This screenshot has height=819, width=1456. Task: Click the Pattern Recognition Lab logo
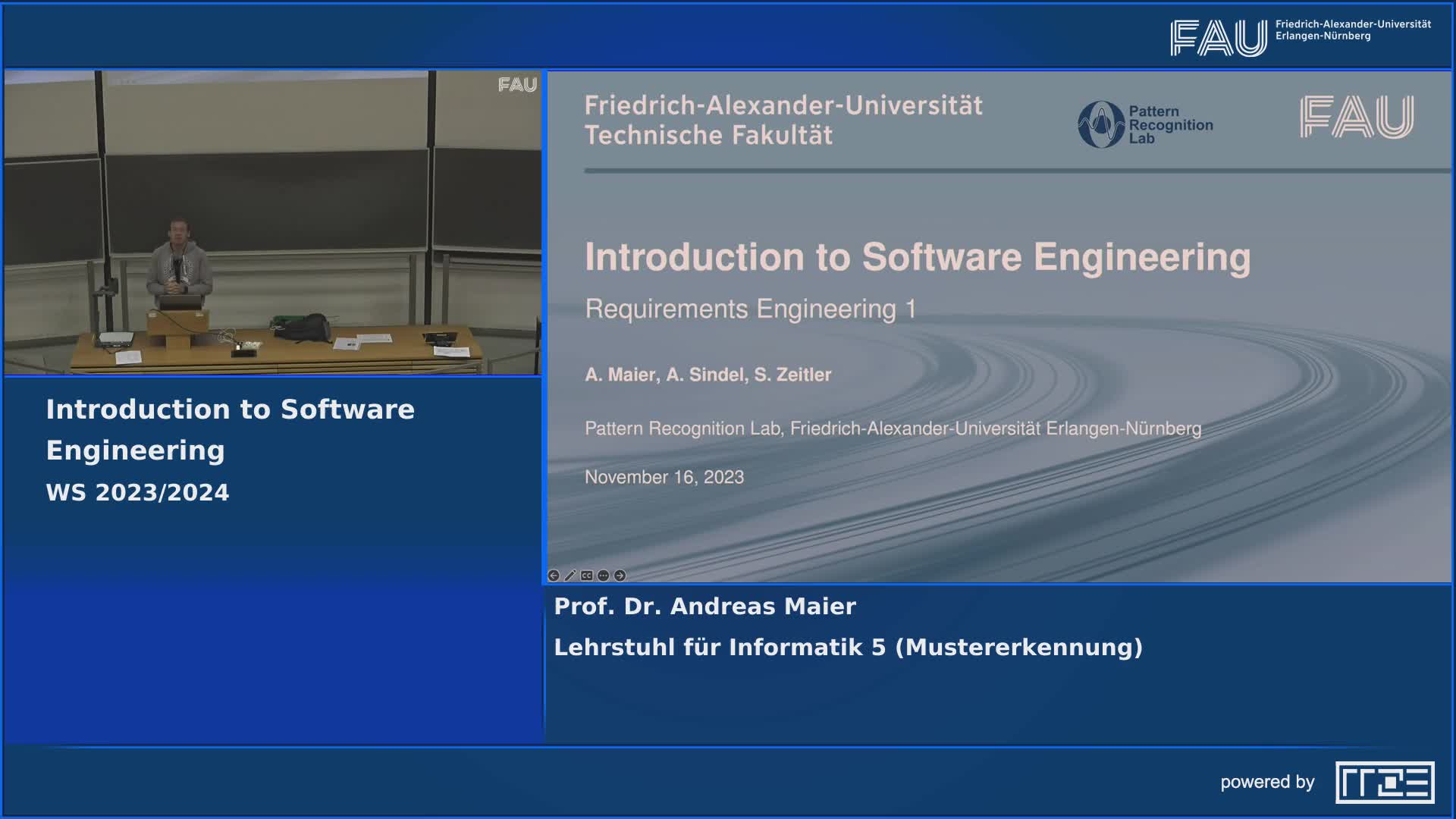[x=1145, y=124]
